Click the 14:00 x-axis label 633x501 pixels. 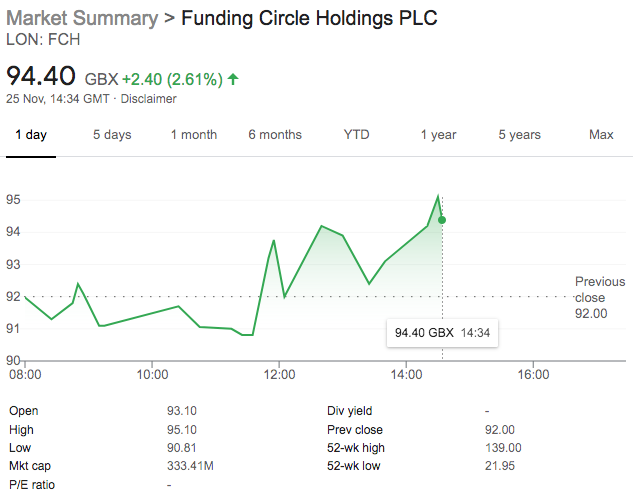(x=406, y=375)
